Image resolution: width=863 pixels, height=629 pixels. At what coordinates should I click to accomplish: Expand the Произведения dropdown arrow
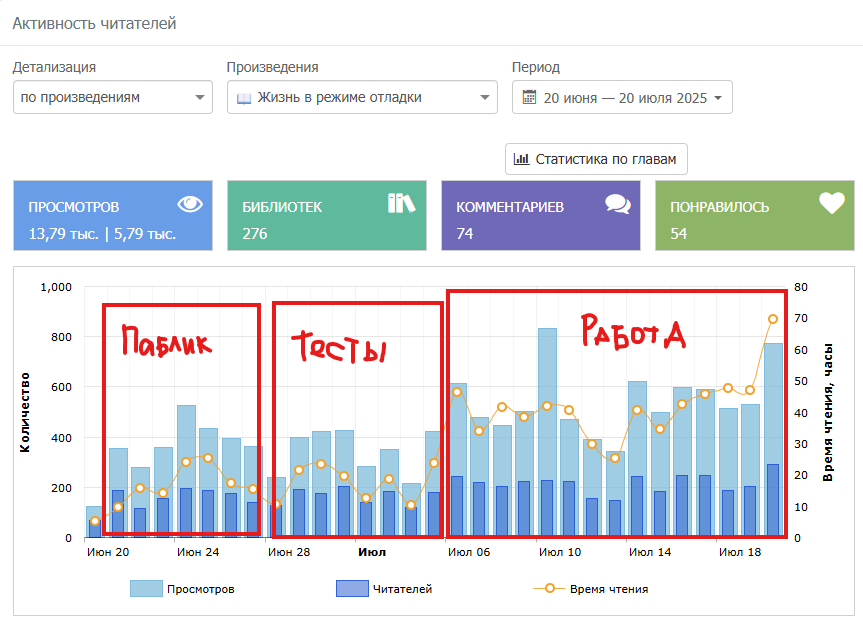[485, 98]
